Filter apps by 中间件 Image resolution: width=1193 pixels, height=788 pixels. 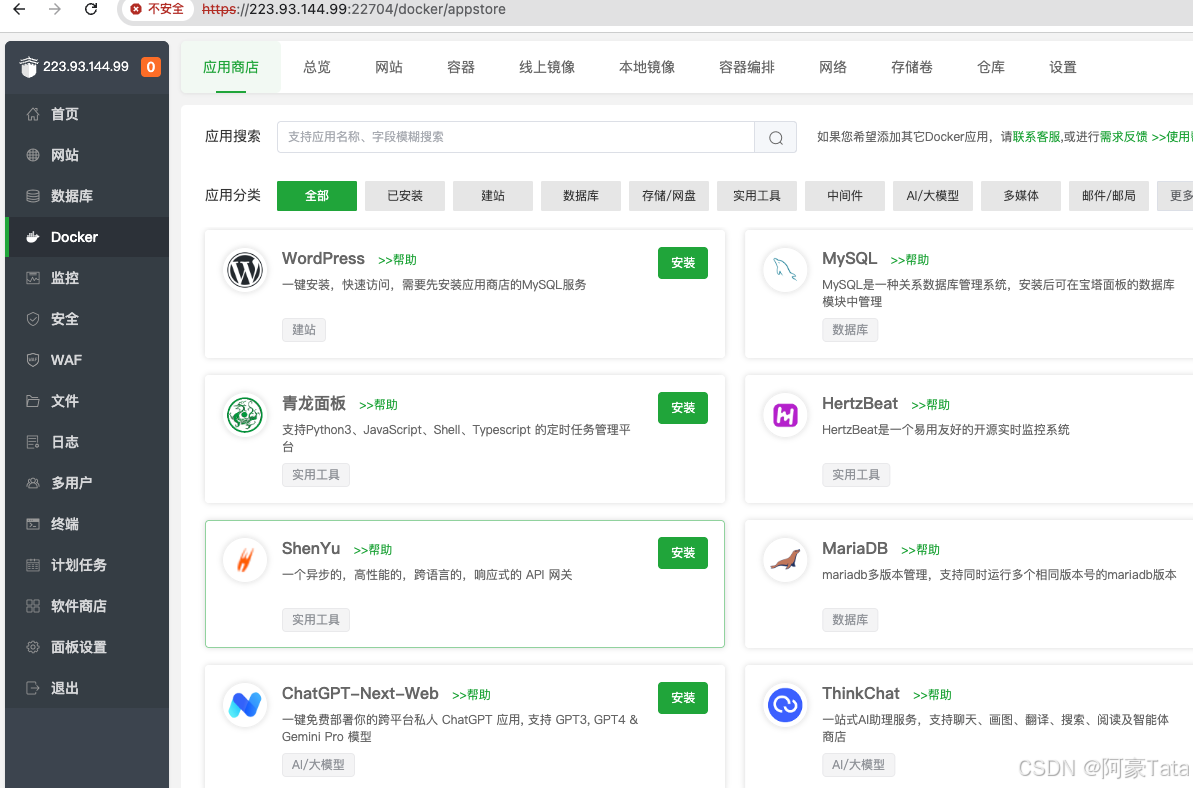(845, 196)
